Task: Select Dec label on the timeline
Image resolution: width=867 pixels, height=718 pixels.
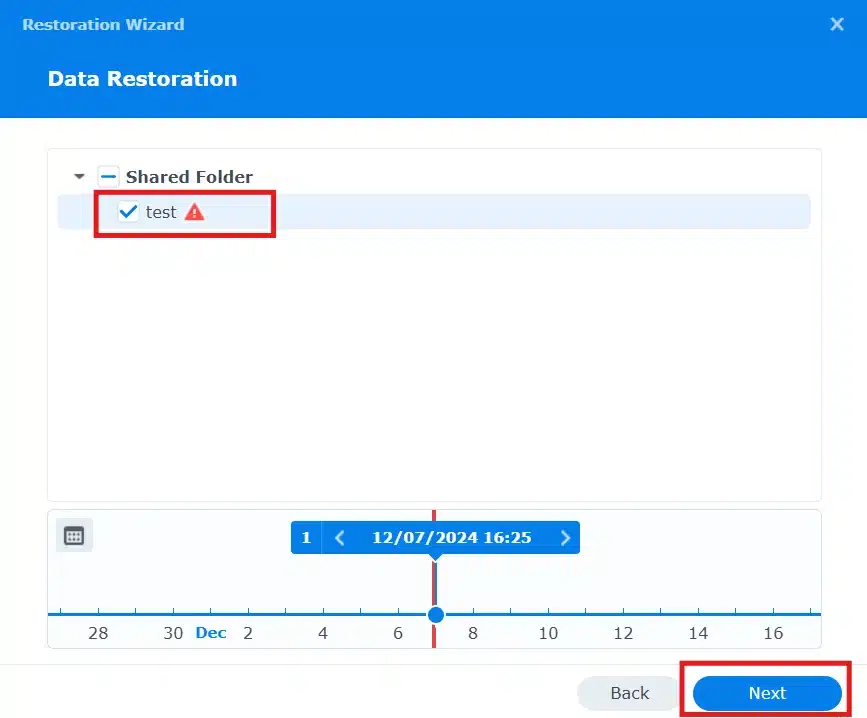Action: tap(211, 632)
